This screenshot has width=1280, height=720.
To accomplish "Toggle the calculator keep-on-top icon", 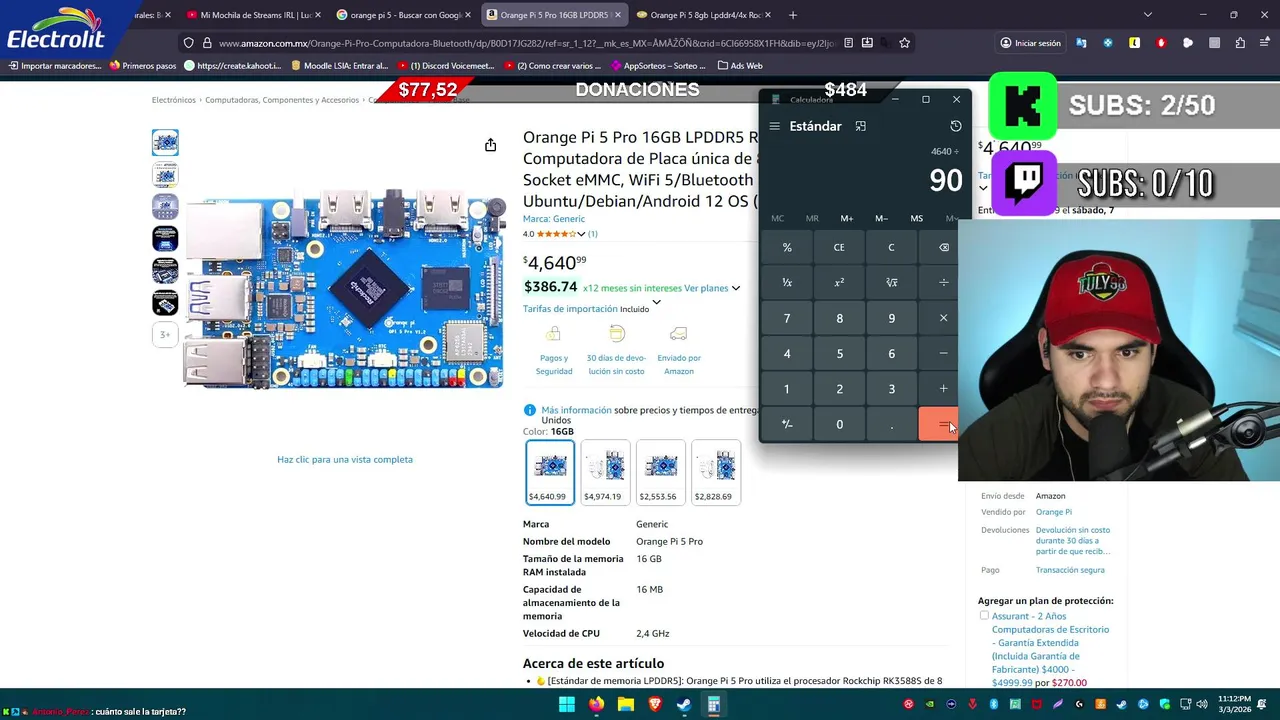I will point(860,126).
